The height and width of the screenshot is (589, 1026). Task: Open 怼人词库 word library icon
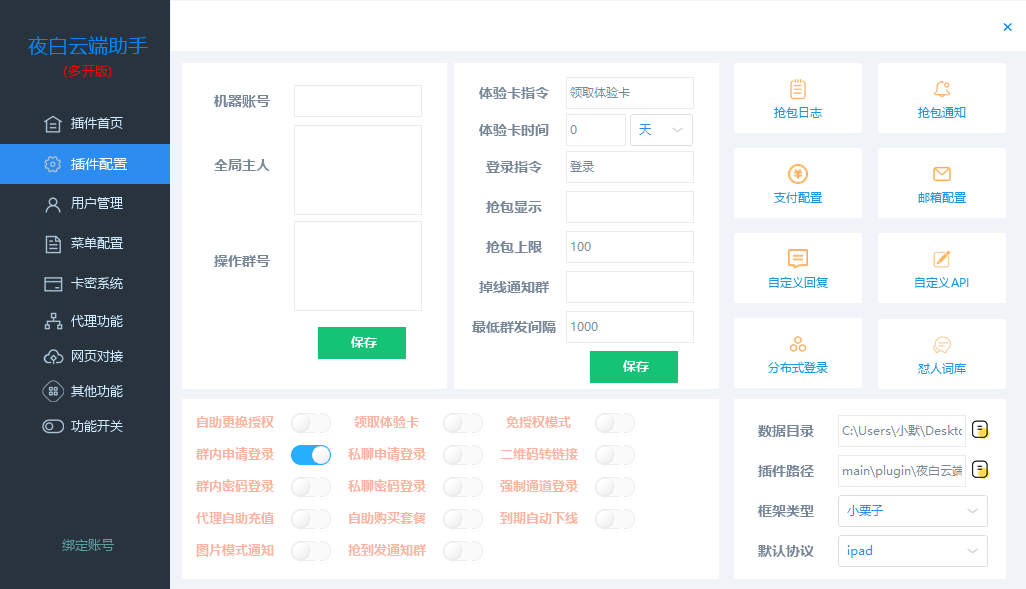pos(941,346)
